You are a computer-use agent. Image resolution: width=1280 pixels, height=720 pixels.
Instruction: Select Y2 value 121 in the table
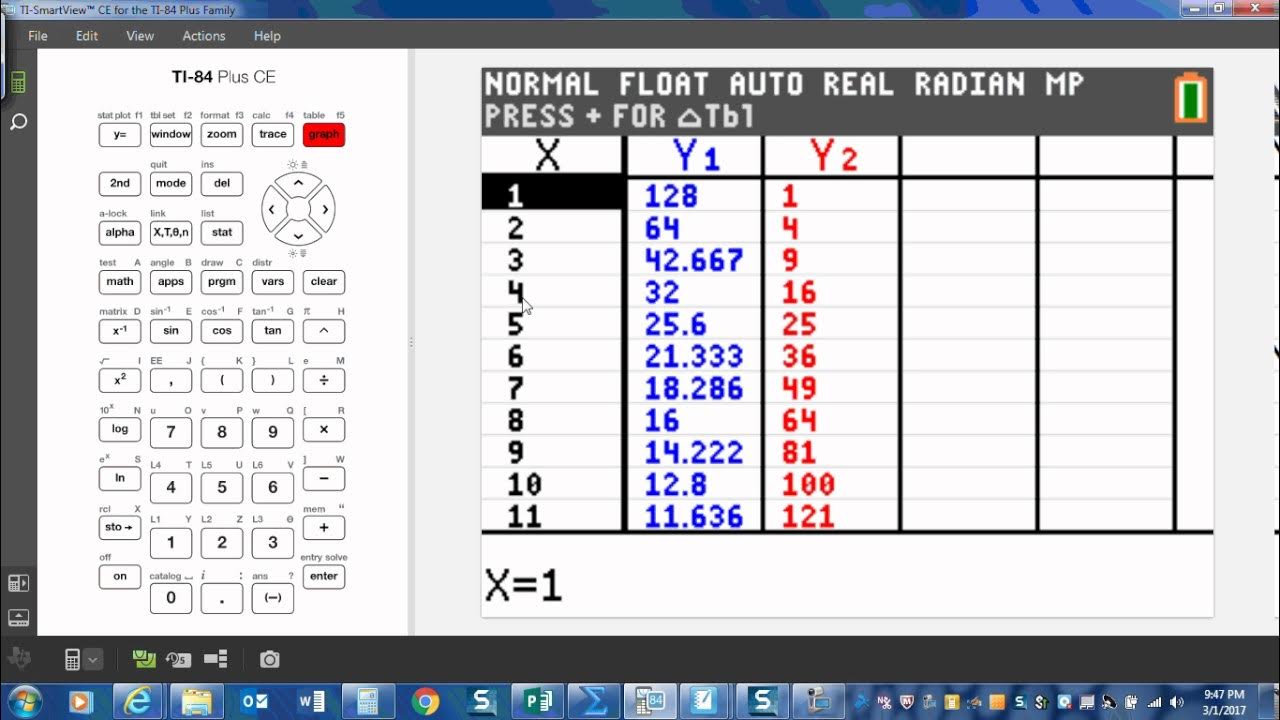click(x=808, y=516)
